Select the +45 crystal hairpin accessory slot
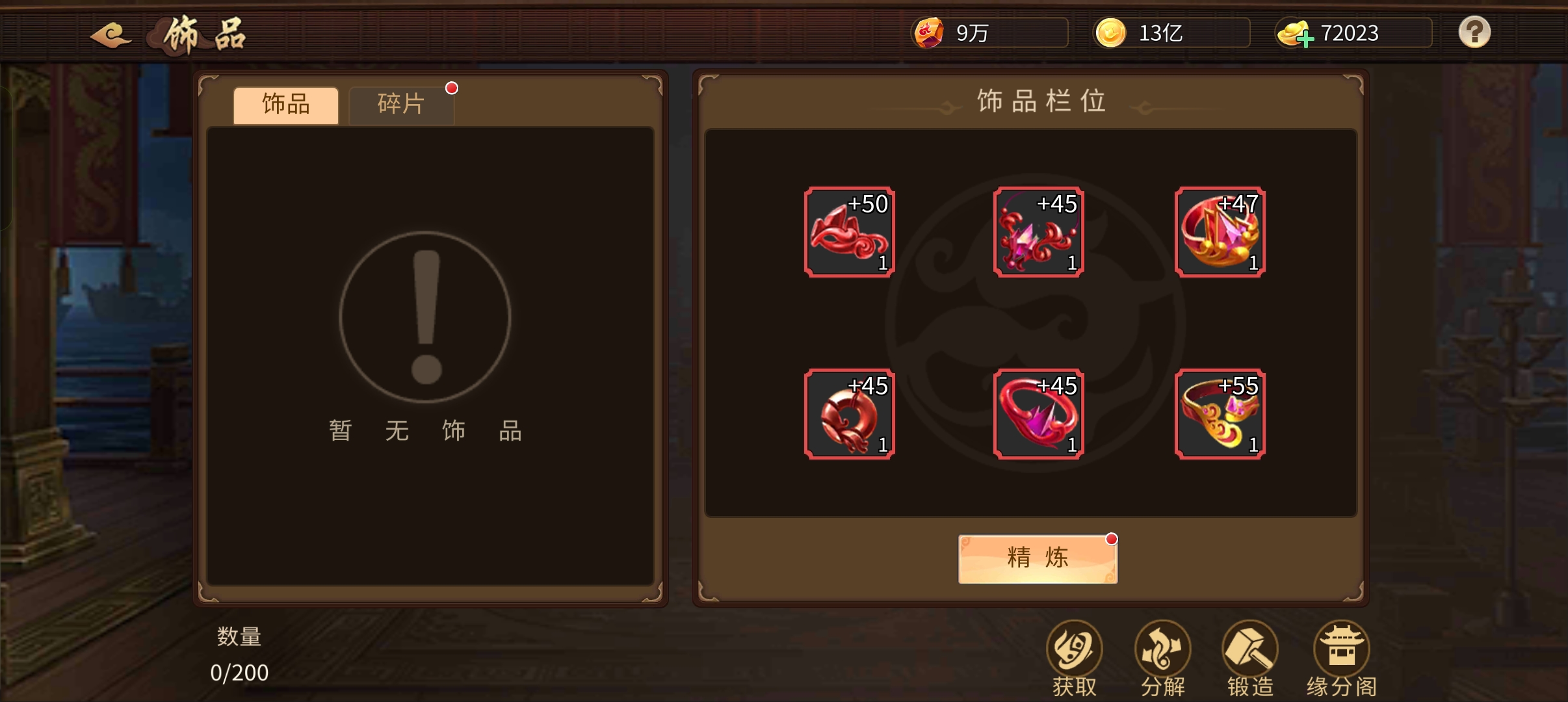 [x=1038, y=232]
